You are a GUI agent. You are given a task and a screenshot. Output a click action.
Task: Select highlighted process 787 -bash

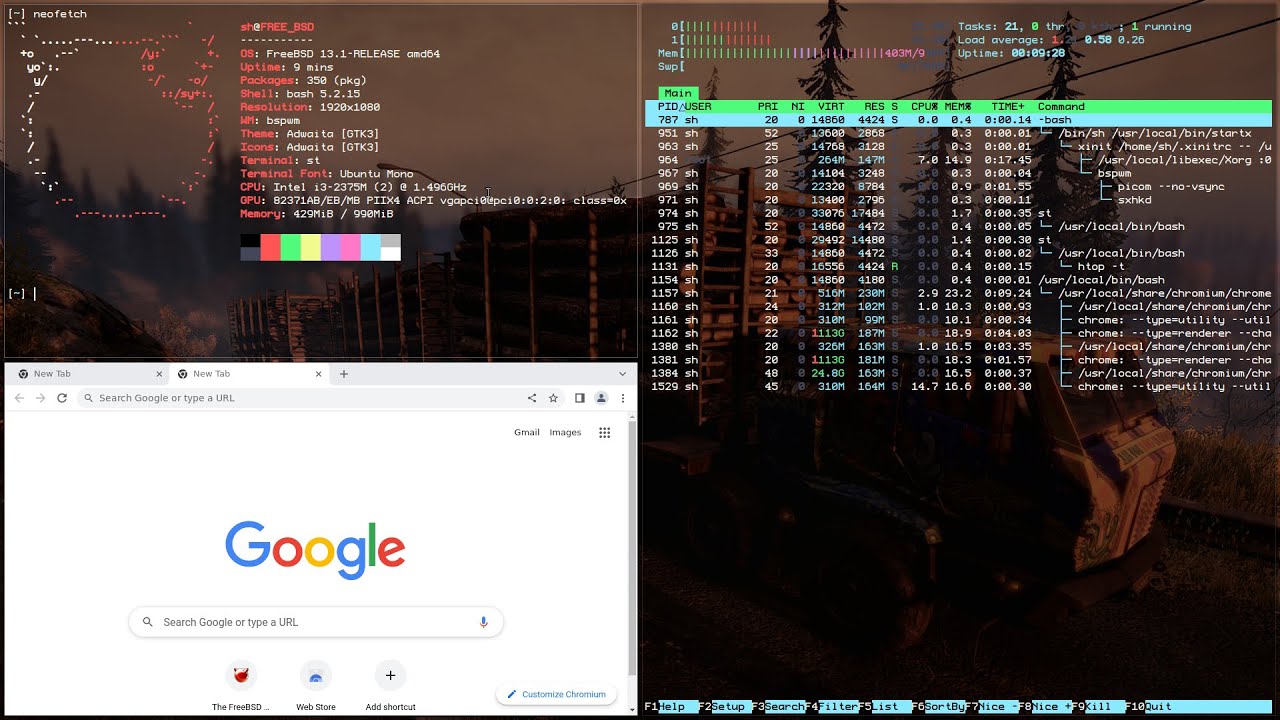(958, 120)
